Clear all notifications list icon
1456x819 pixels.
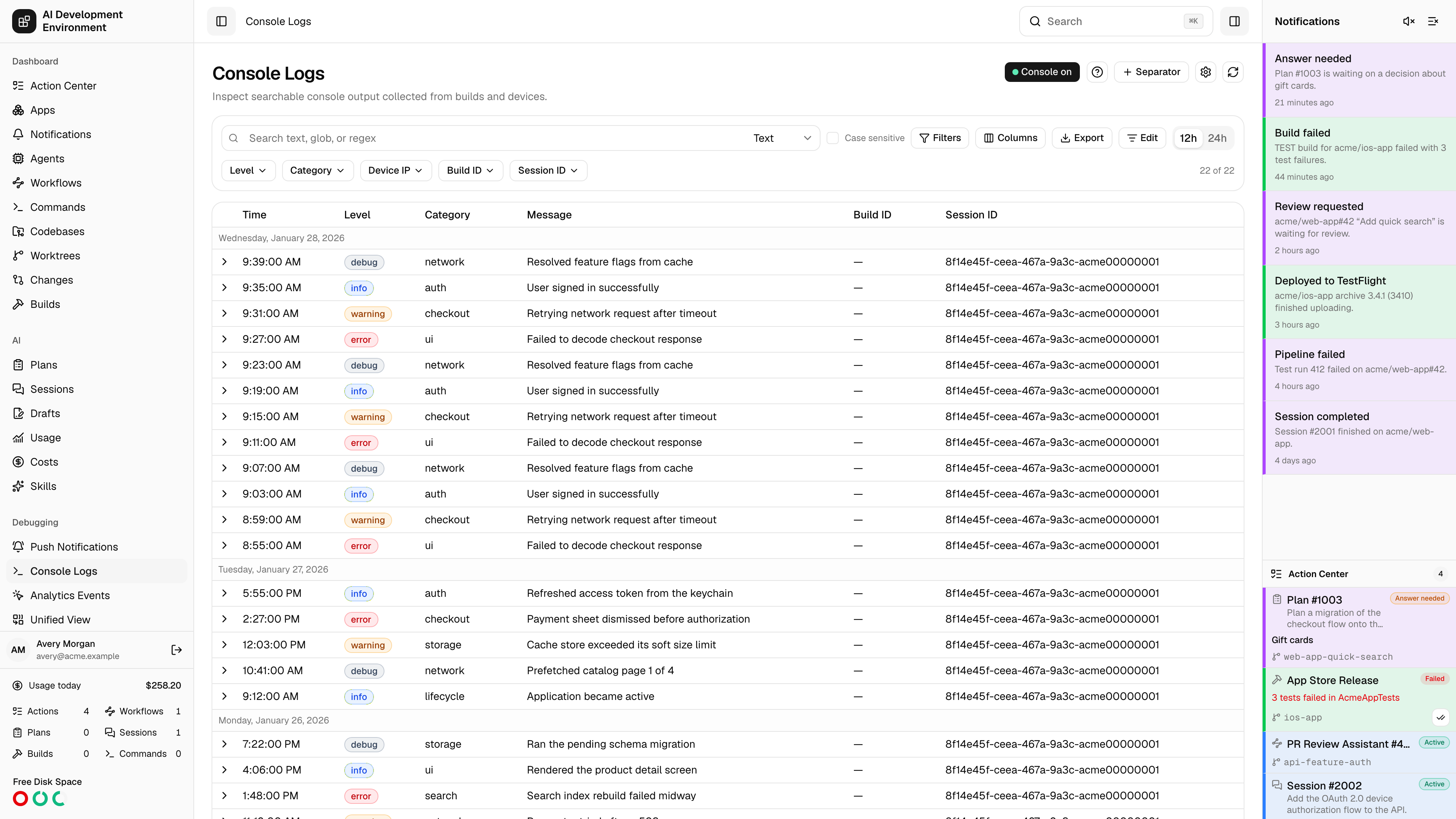point(1433,22)
